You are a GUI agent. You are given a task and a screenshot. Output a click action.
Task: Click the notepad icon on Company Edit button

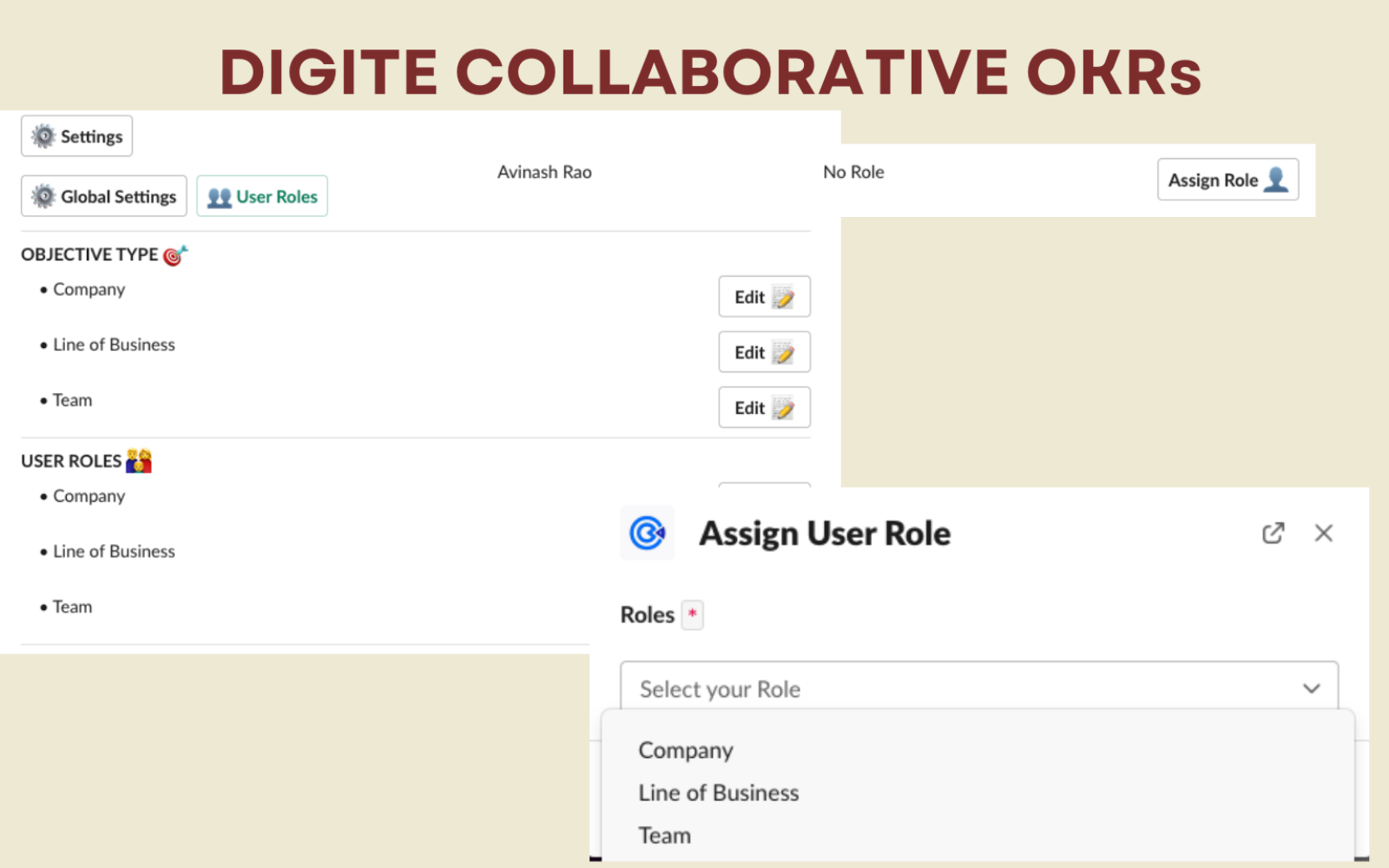pos(783,297)
